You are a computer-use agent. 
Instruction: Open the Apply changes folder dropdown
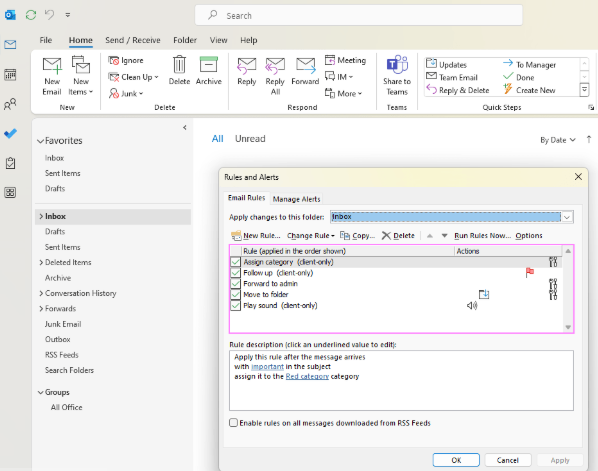click(567, 217)
